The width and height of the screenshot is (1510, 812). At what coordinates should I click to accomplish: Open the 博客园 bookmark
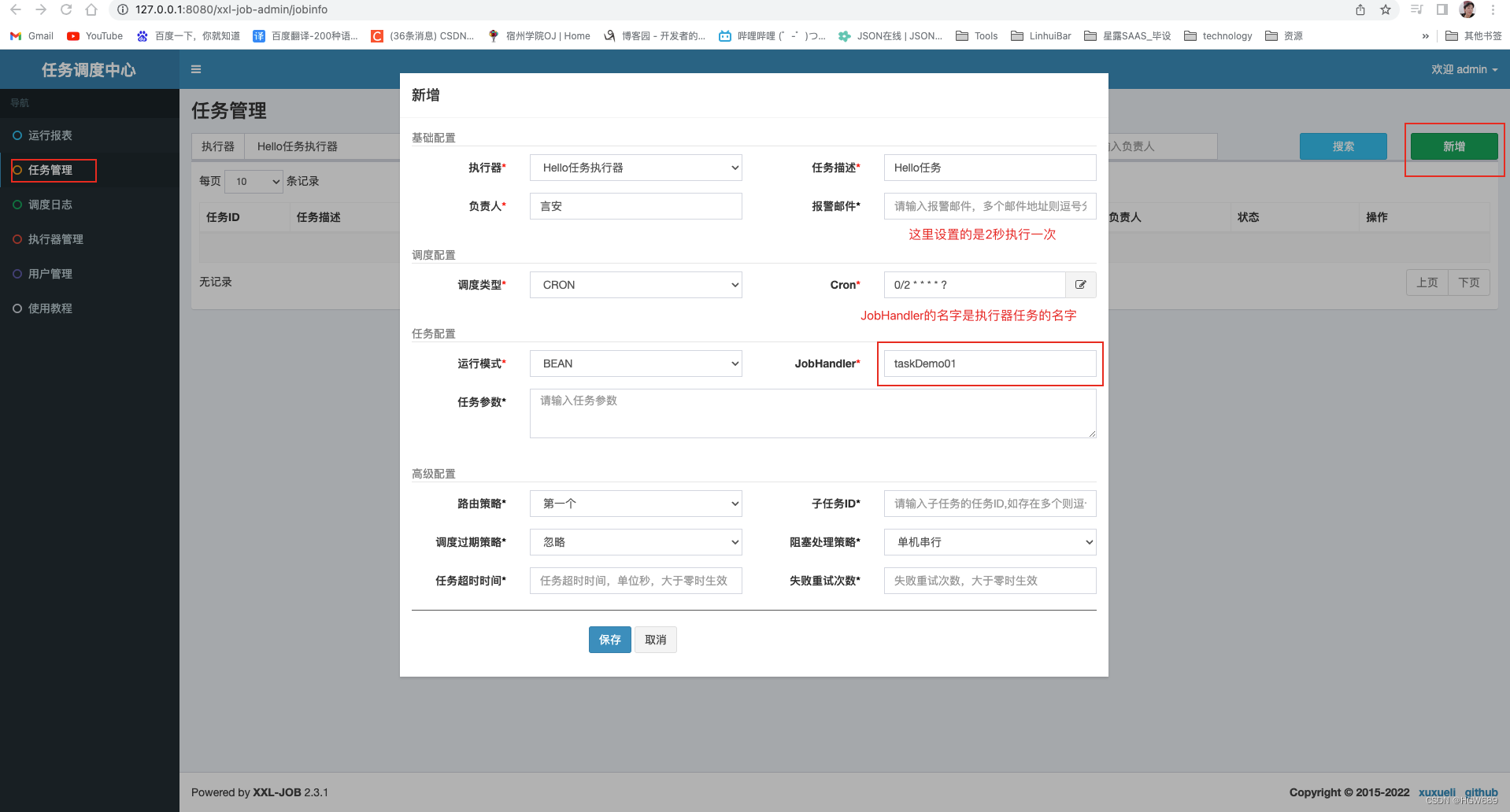click(x=655, y=36)
